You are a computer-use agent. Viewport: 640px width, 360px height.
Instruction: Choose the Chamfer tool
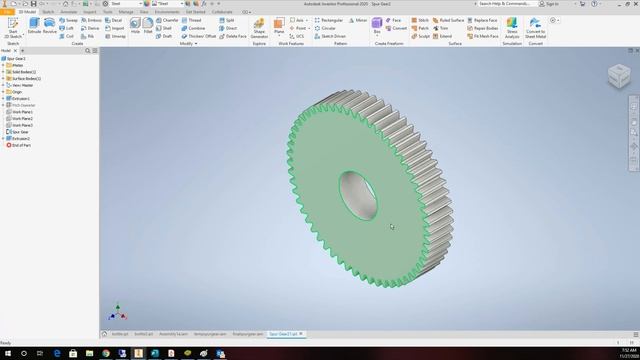(x=167, y=20)
